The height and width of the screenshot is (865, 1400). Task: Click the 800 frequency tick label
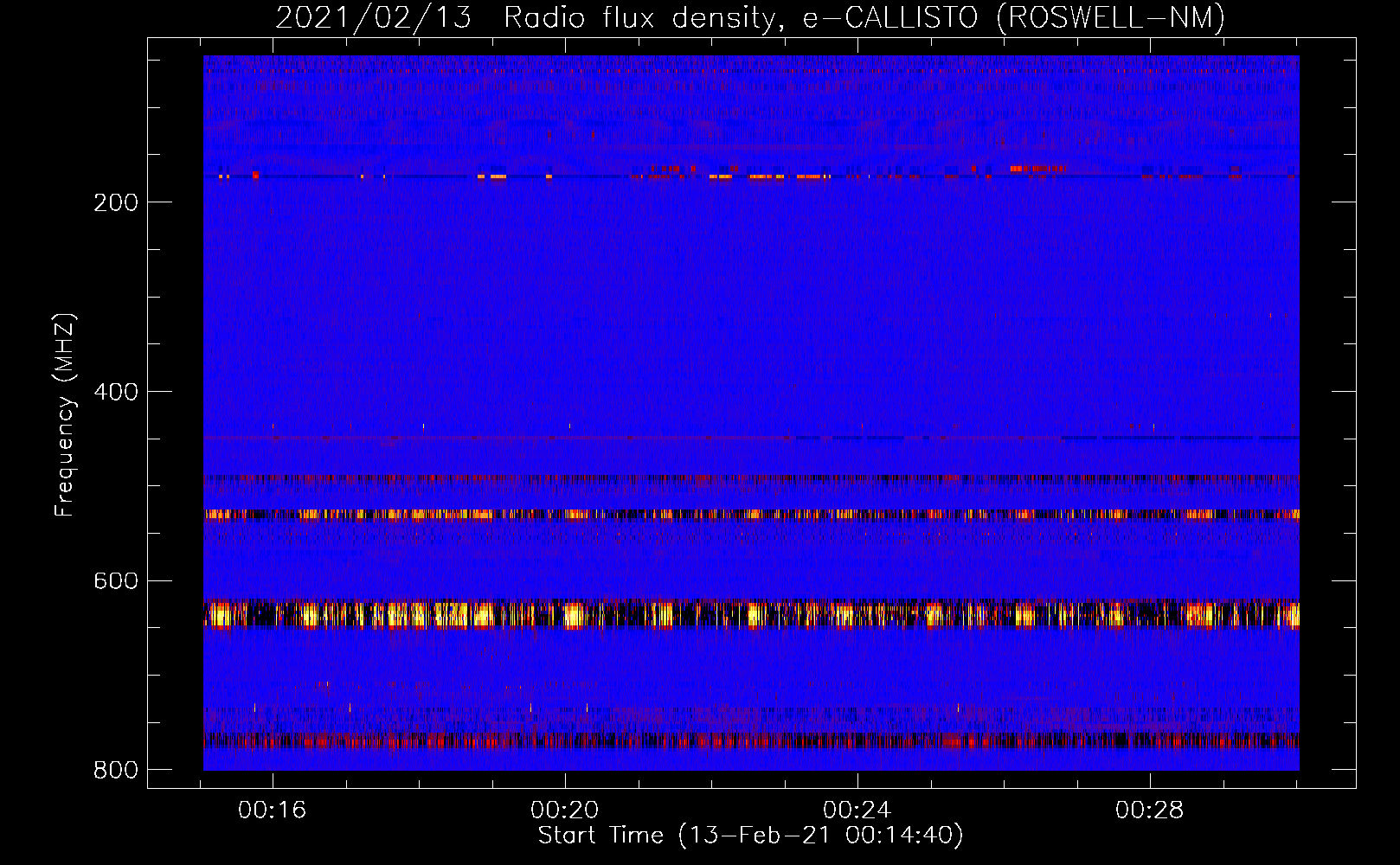click(x=116, y=770)
